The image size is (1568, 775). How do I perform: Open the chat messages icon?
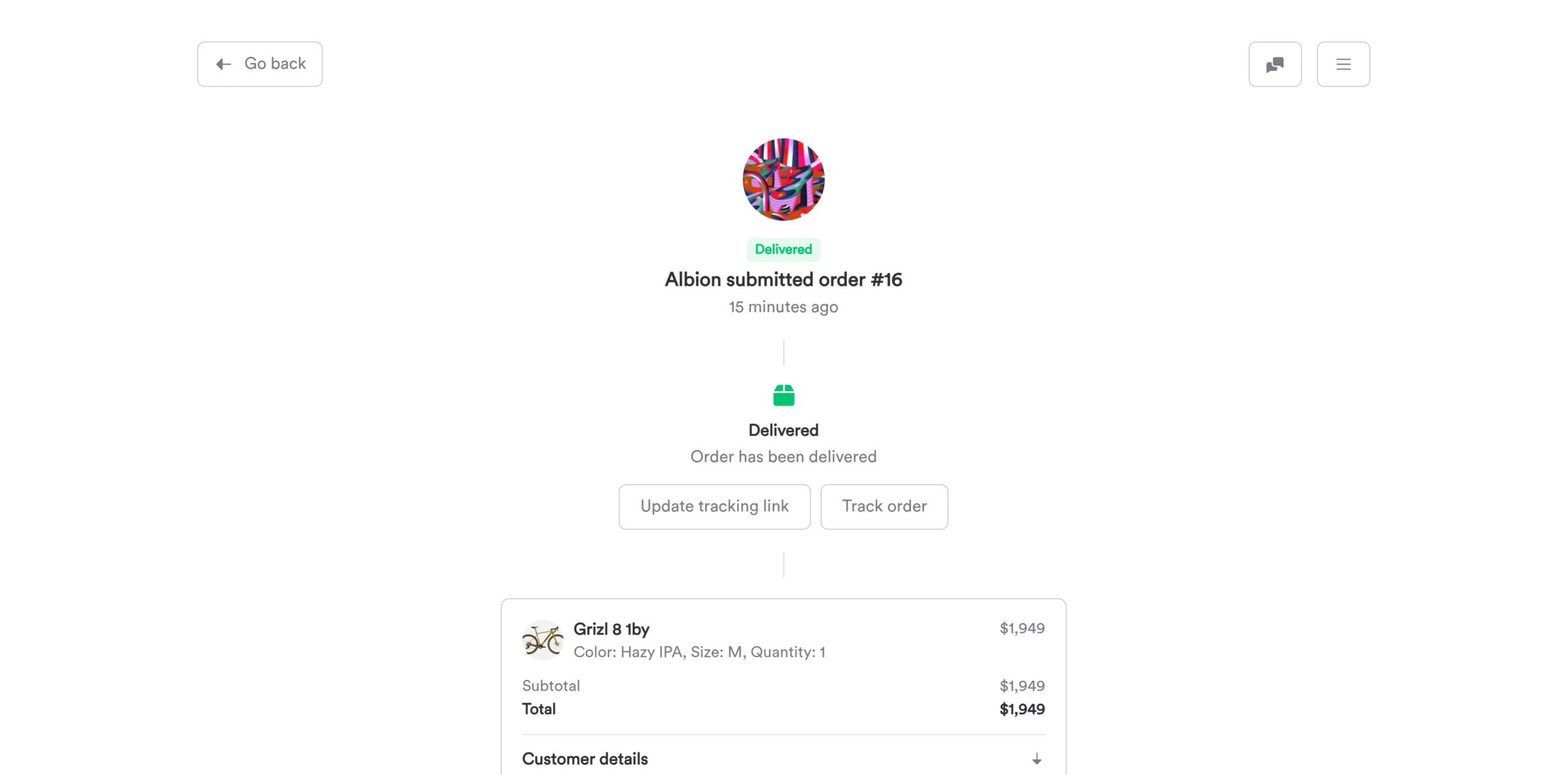[1275, 64]
